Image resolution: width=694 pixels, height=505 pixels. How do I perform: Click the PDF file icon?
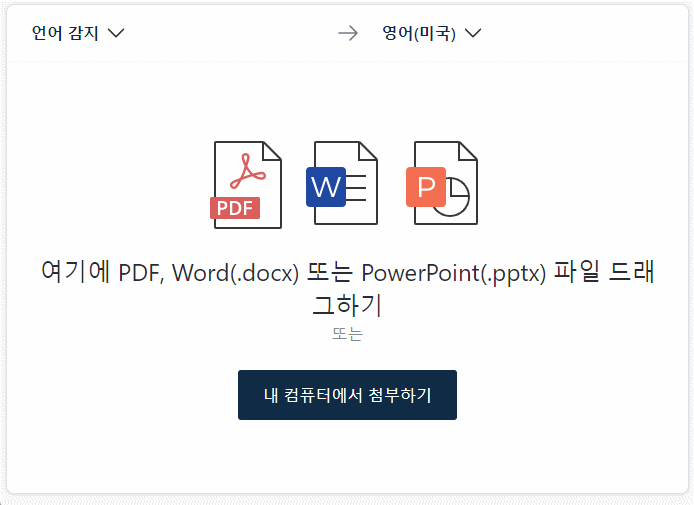click(x=246, y=185)
